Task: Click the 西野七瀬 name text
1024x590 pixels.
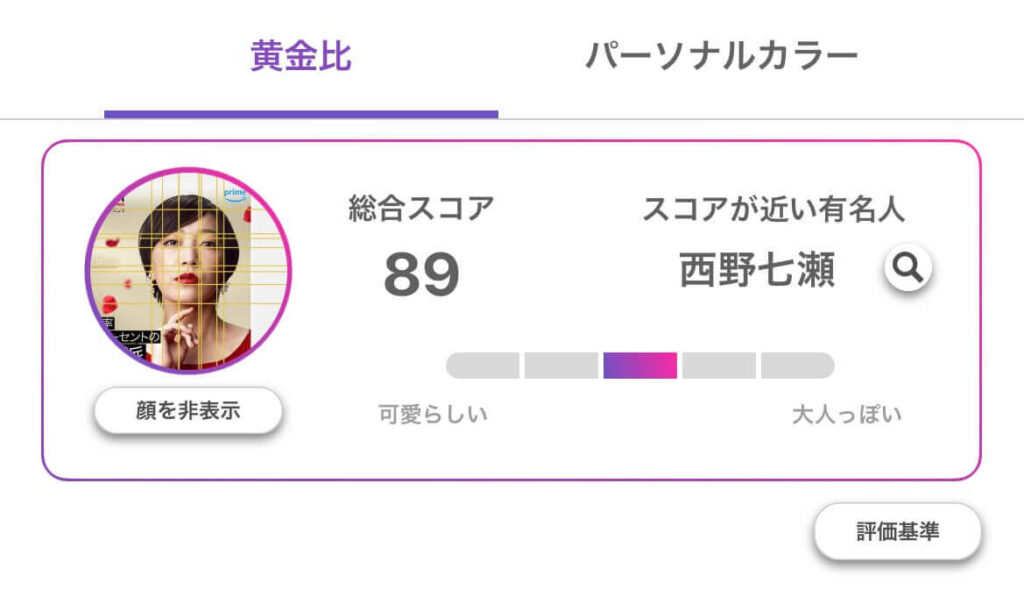Action: (x=757, y=270)
